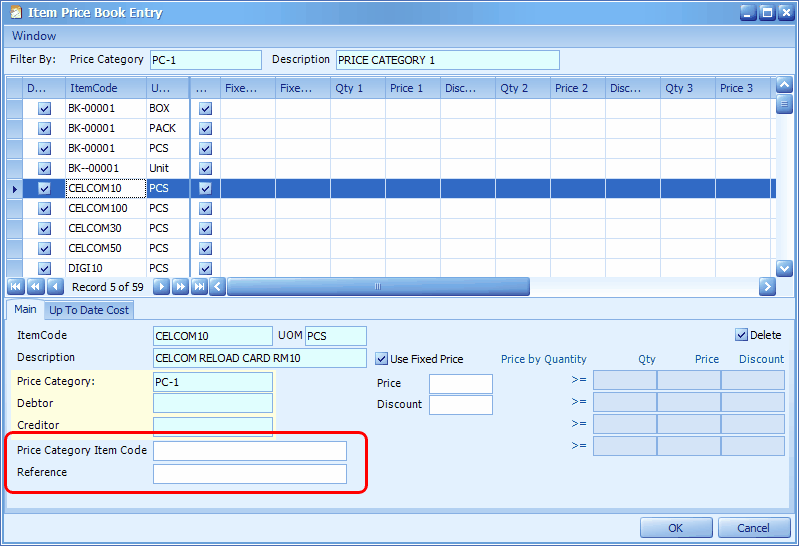Toggle delete checkbox for CELCOM100 row
This screenshot has width=799, height=546.
coord(44,209)
